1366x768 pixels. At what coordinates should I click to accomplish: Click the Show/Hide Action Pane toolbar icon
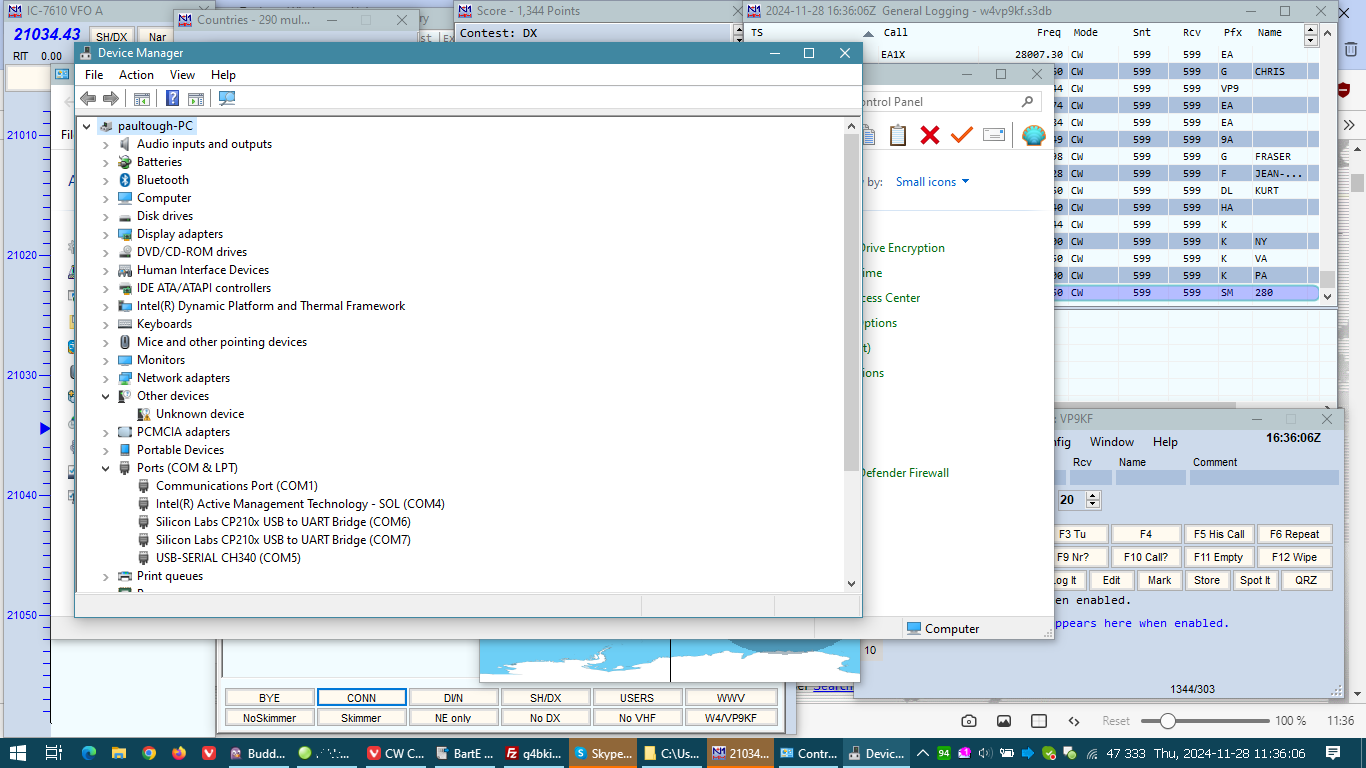(196, 98)
